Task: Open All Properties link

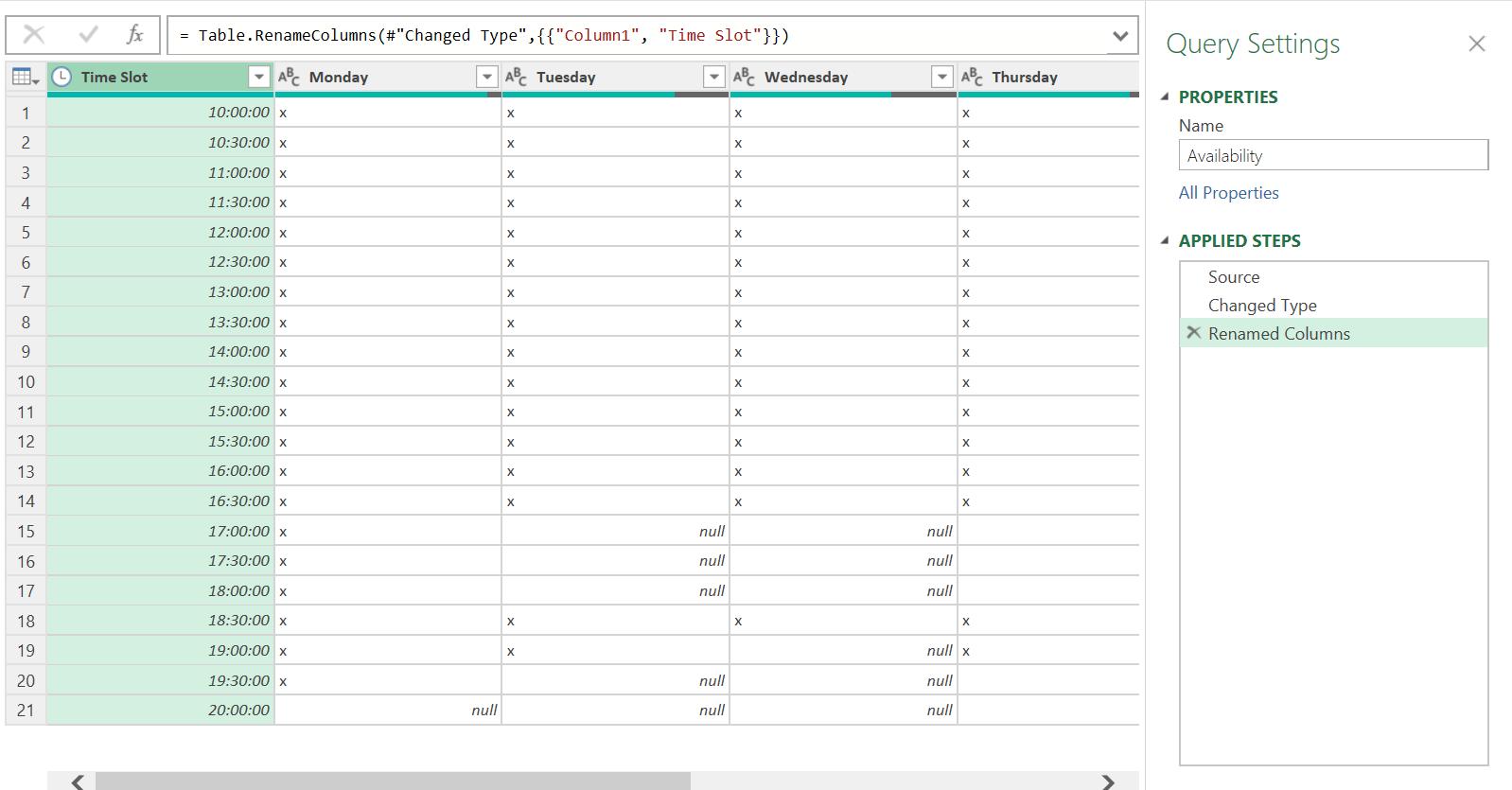Action: coord(1228,193)
